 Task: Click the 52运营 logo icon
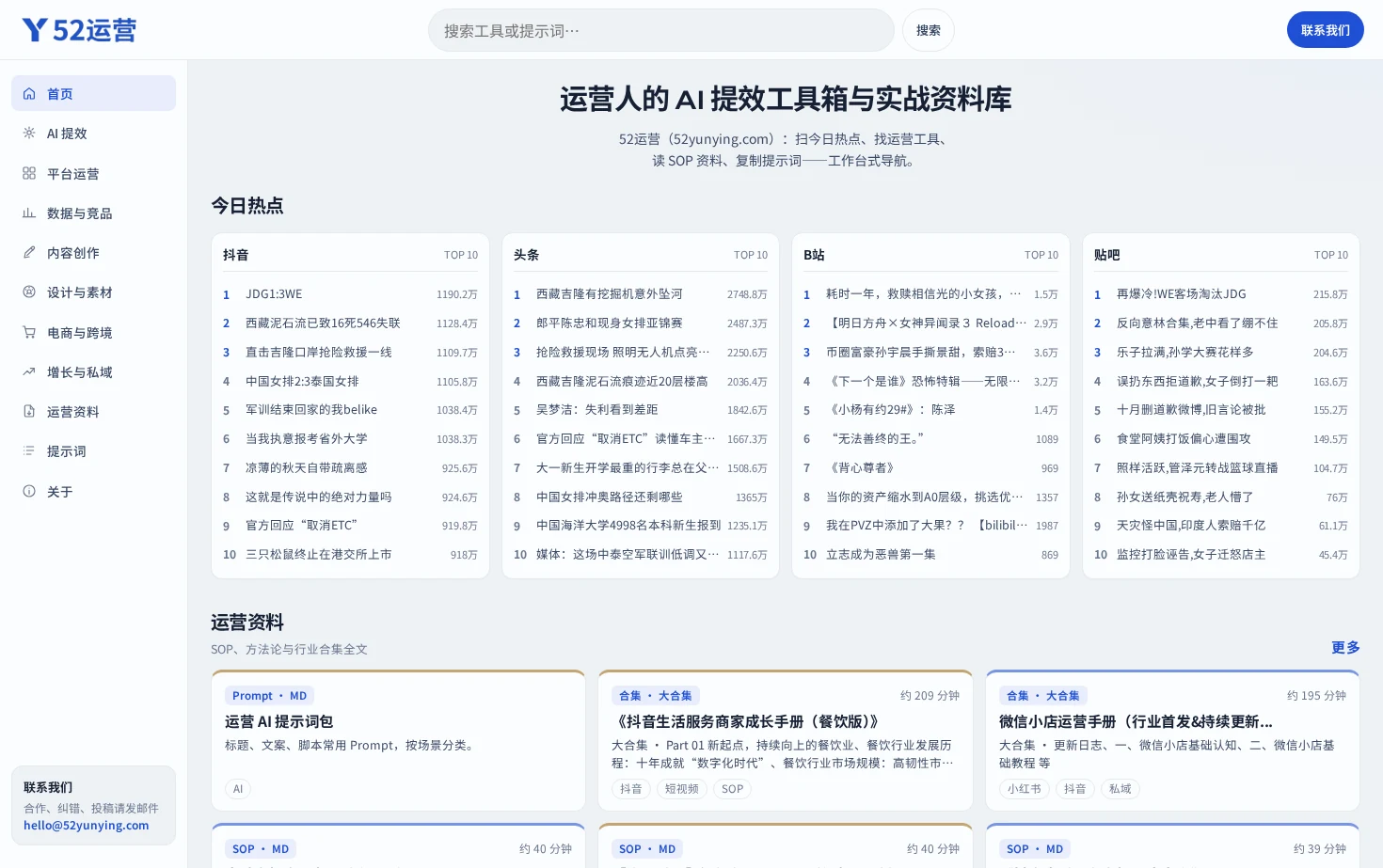click(x=35, y=30)
